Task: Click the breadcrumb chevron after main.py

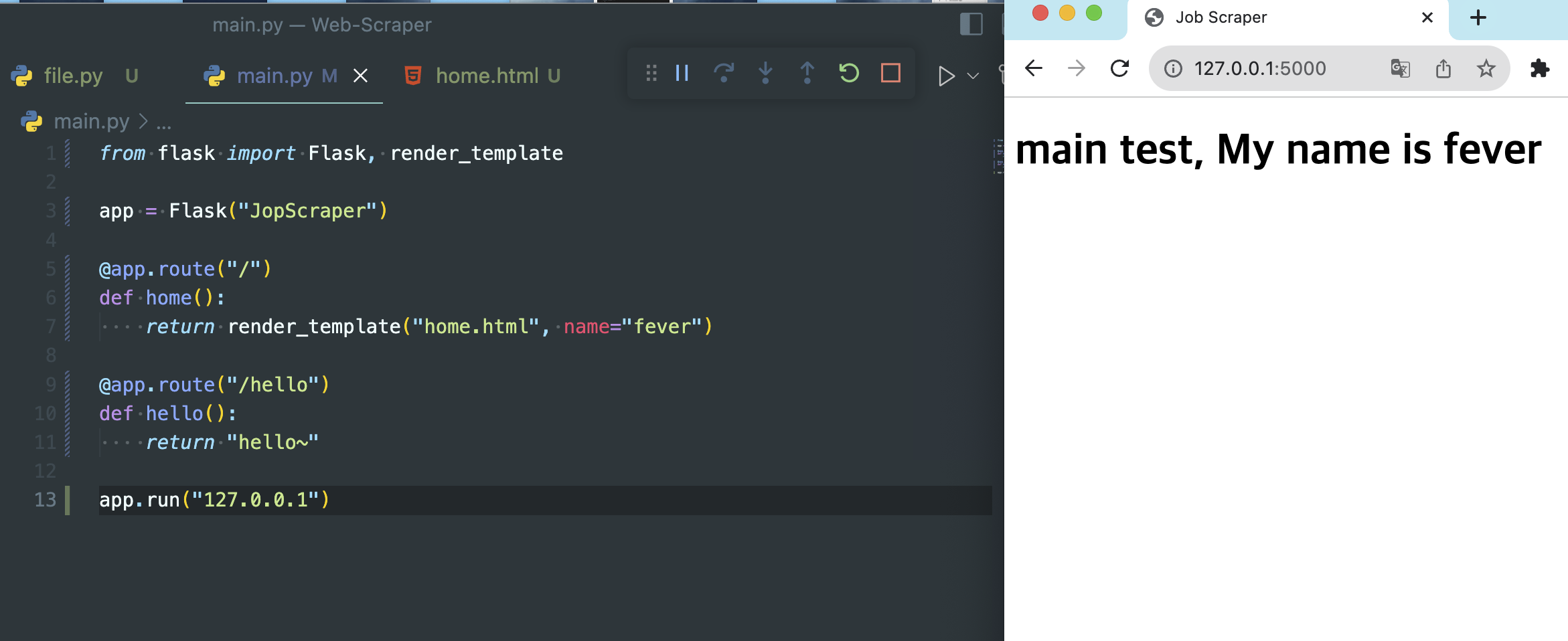Action: pyautogui.click(x=143, y=121)
